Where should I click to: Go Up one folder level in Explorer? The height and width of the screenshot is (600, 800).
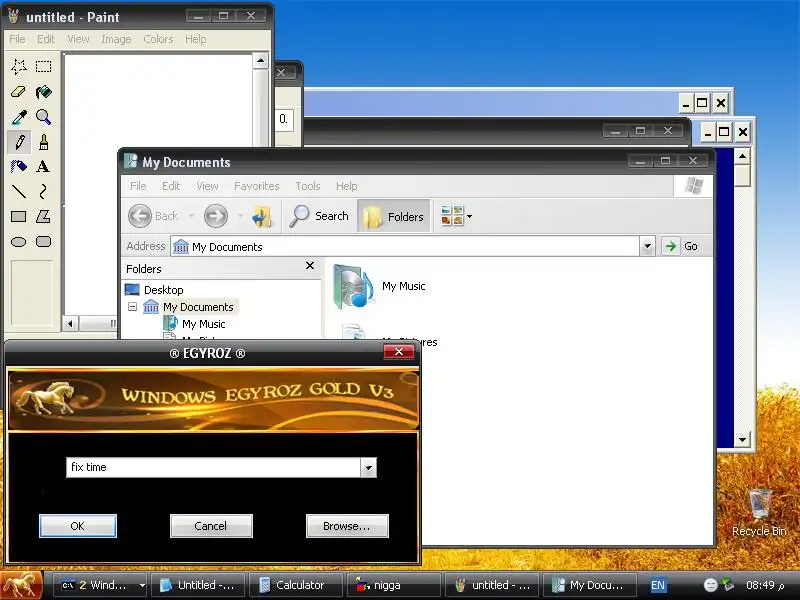click(262, 216)
